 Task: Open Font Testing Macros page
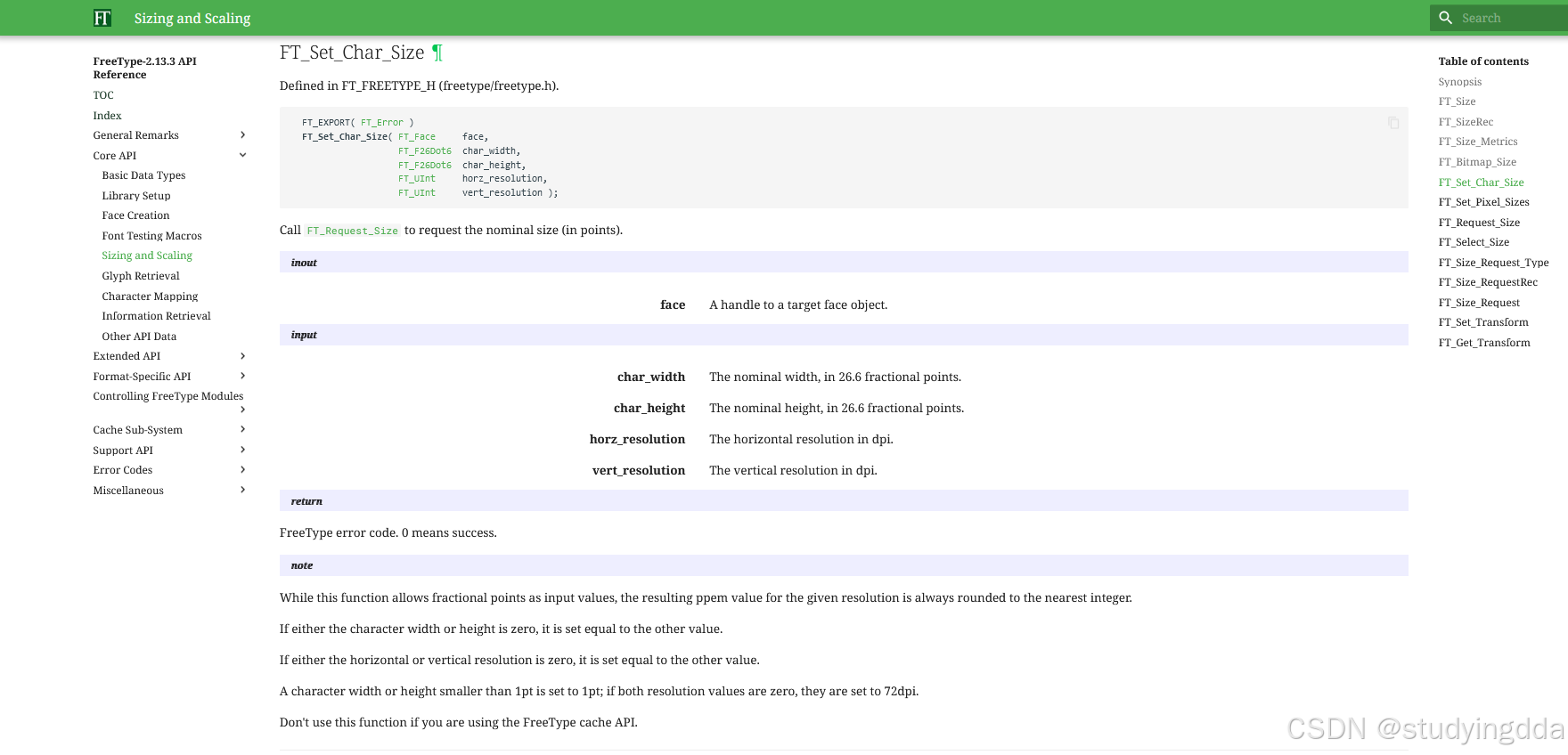[151, 236]
